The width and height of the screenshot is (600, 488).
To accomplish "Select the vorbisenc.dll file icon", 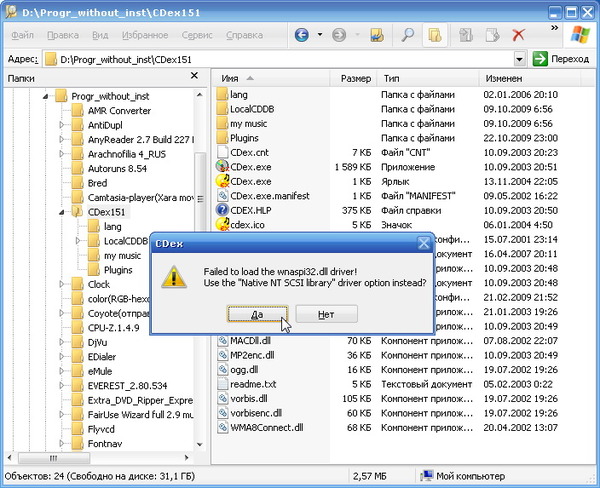I will point(222,413).
